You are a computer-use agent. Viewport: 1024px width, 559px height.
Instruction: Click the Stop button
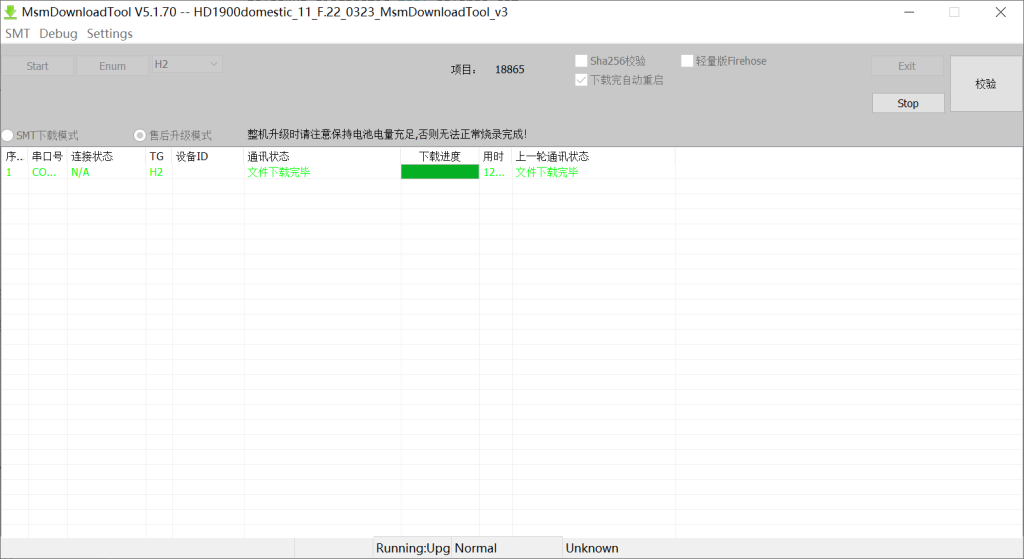[x=908, y=103]
